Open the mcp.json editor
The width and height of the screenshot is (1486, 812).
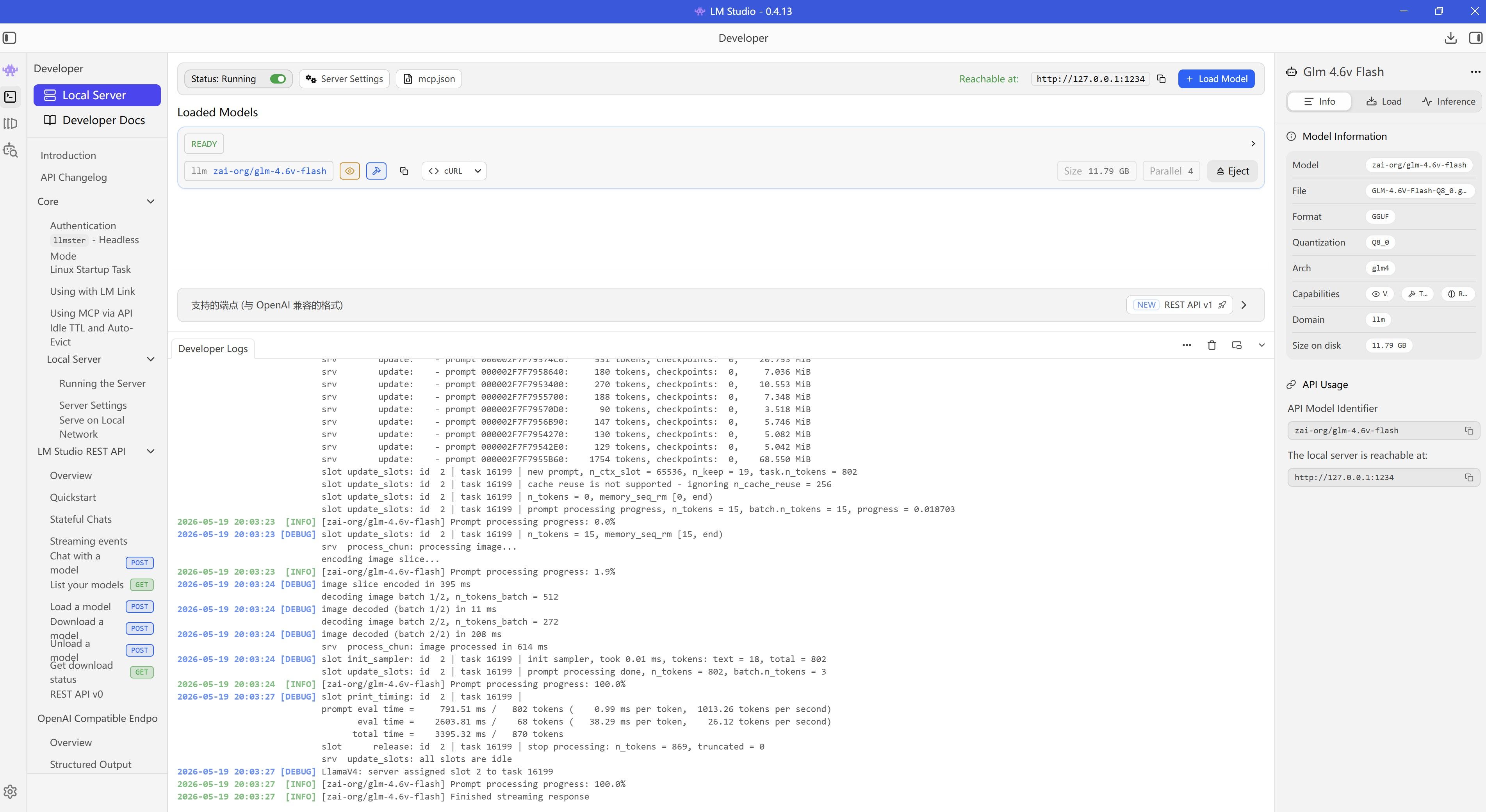coord(429,79)
